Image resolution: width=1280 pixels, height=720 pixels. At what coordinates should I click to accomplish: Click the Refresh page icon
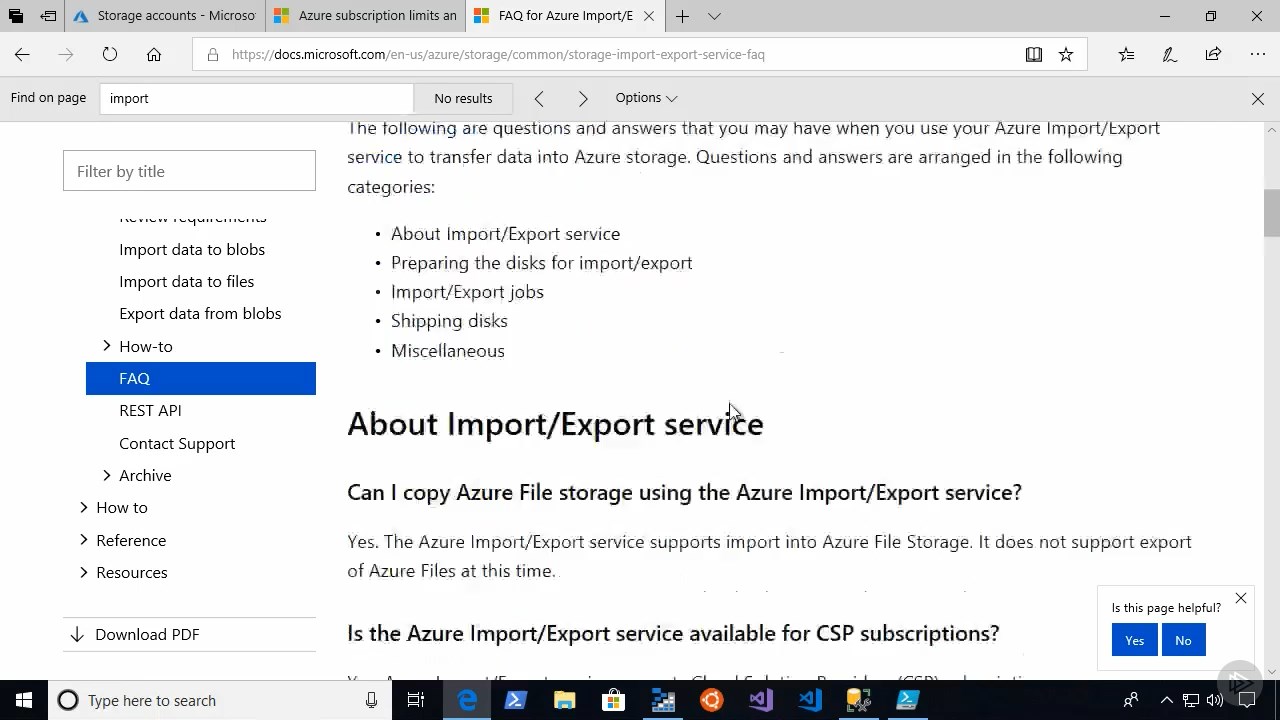(110, 54)
